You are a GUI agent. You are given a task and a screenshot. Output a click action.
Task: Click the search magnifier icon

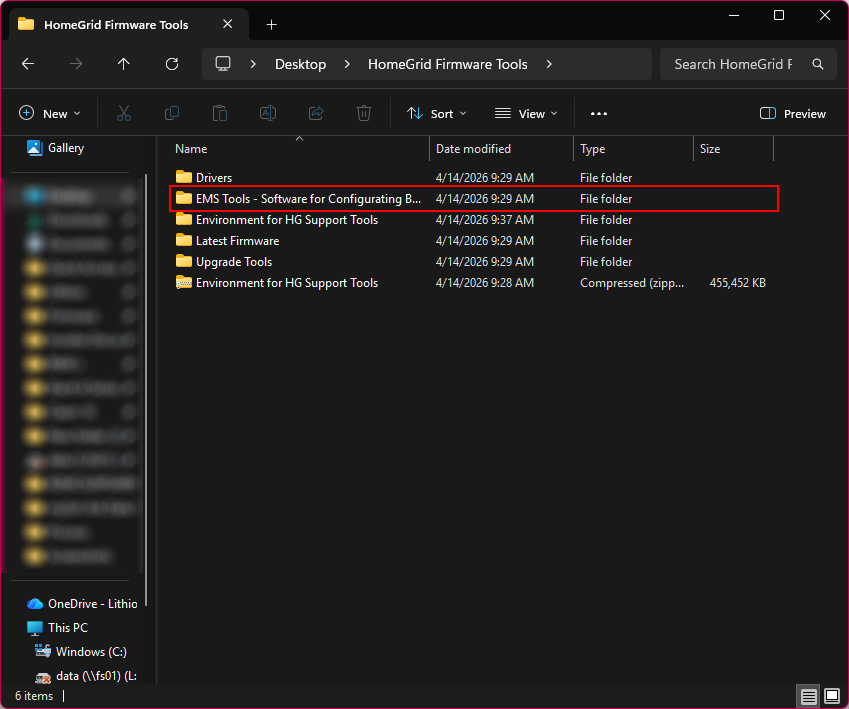(x=818, y=64)
